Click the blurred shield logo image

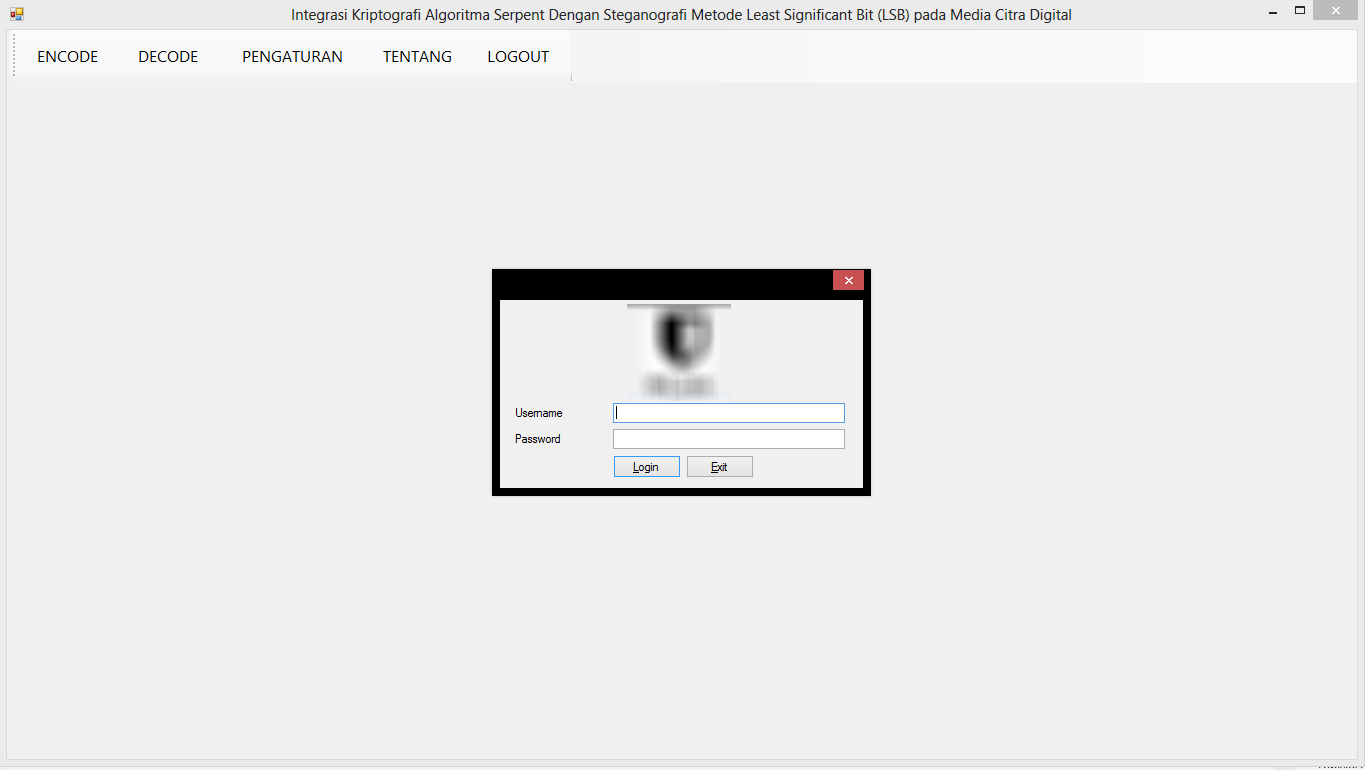679,350
